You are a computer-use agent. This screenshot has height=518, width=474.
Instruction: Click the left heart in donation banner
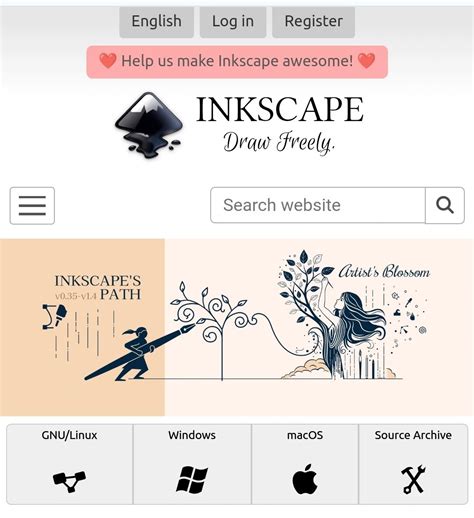[x=108, y=61]
